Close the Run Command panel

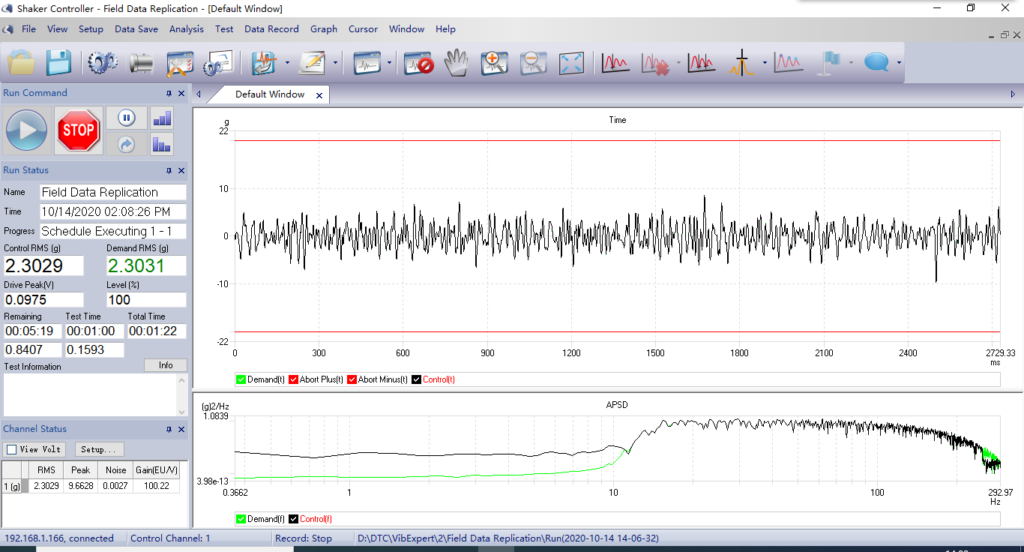tap(182, 93)
